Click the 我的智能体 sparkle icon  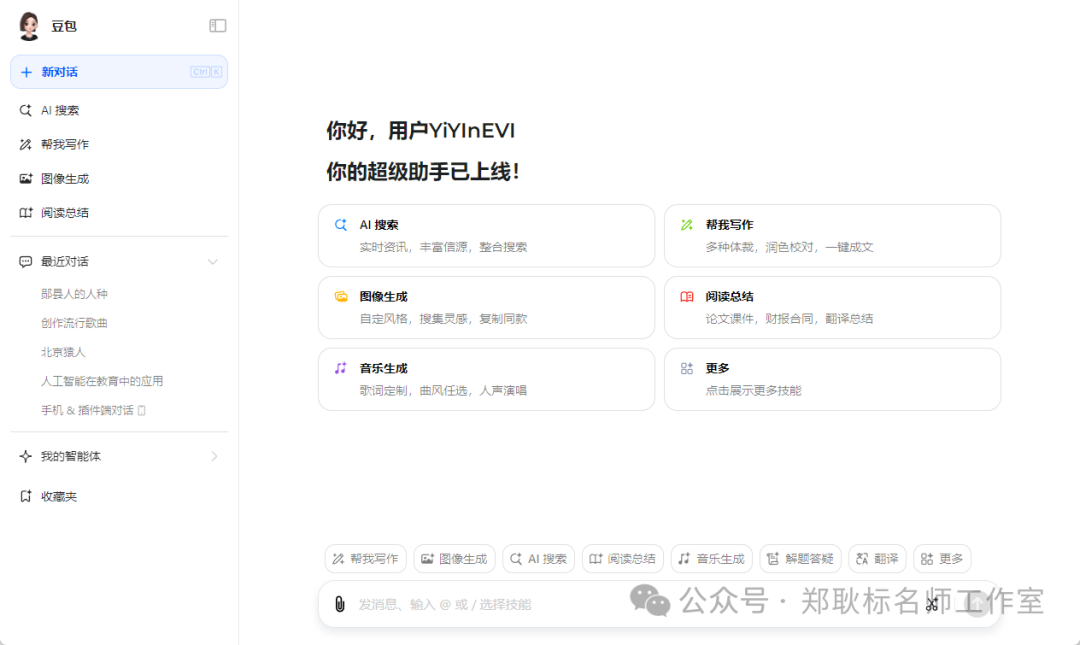click(25, 456)
